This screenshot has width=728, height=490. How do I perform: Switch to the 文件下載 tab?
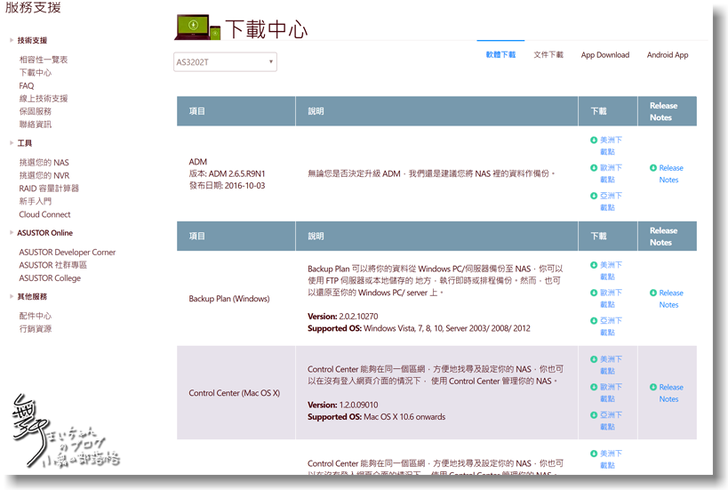point(548,55)
